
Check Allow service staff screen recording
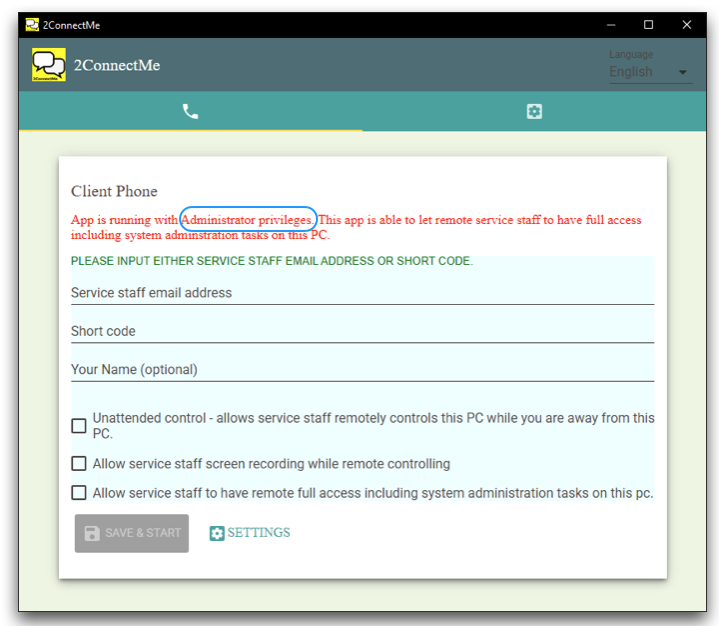point(79,464)
